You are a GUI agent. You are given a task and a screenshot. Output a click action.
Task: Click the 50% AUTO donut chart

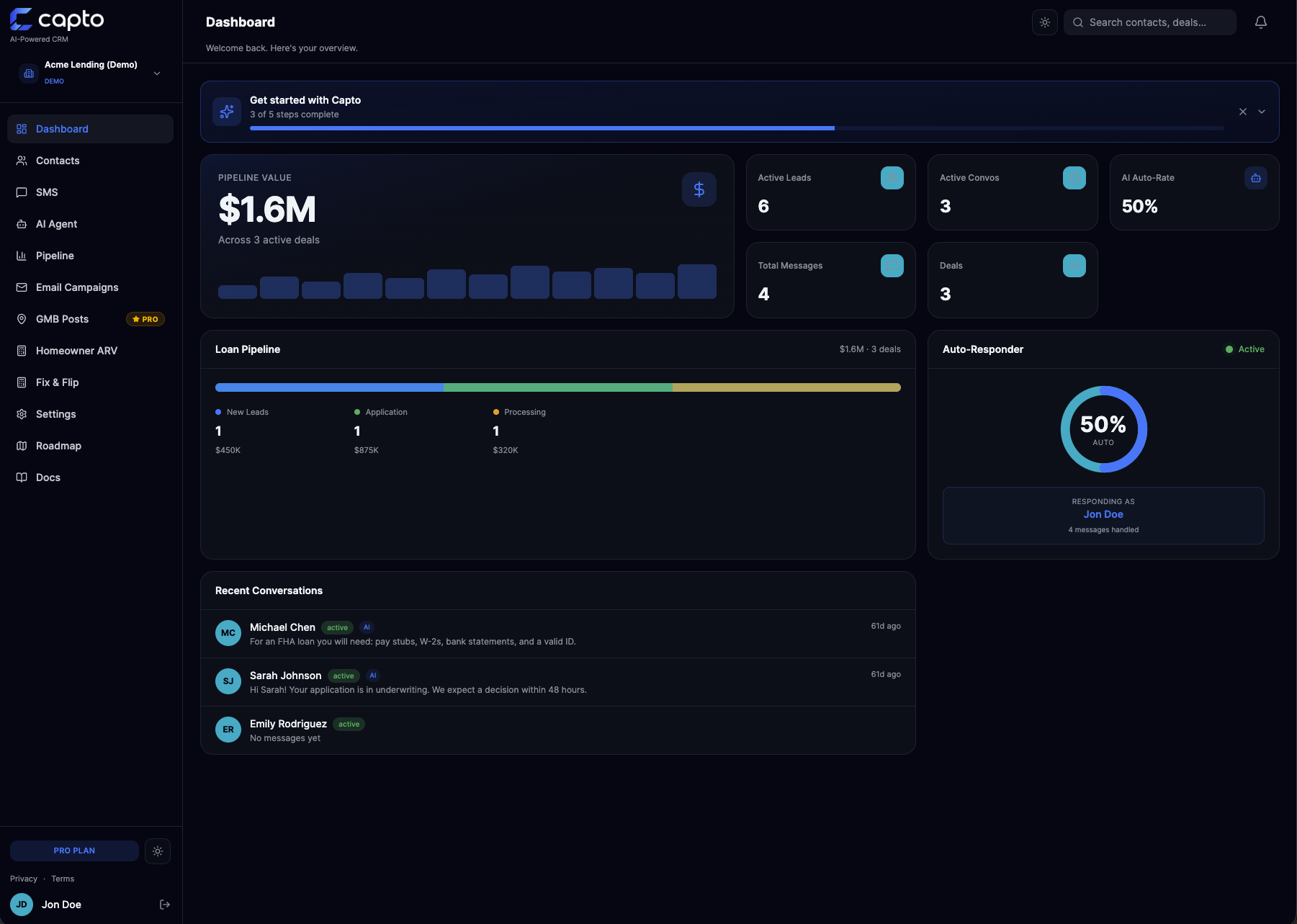click(1103, 429)
